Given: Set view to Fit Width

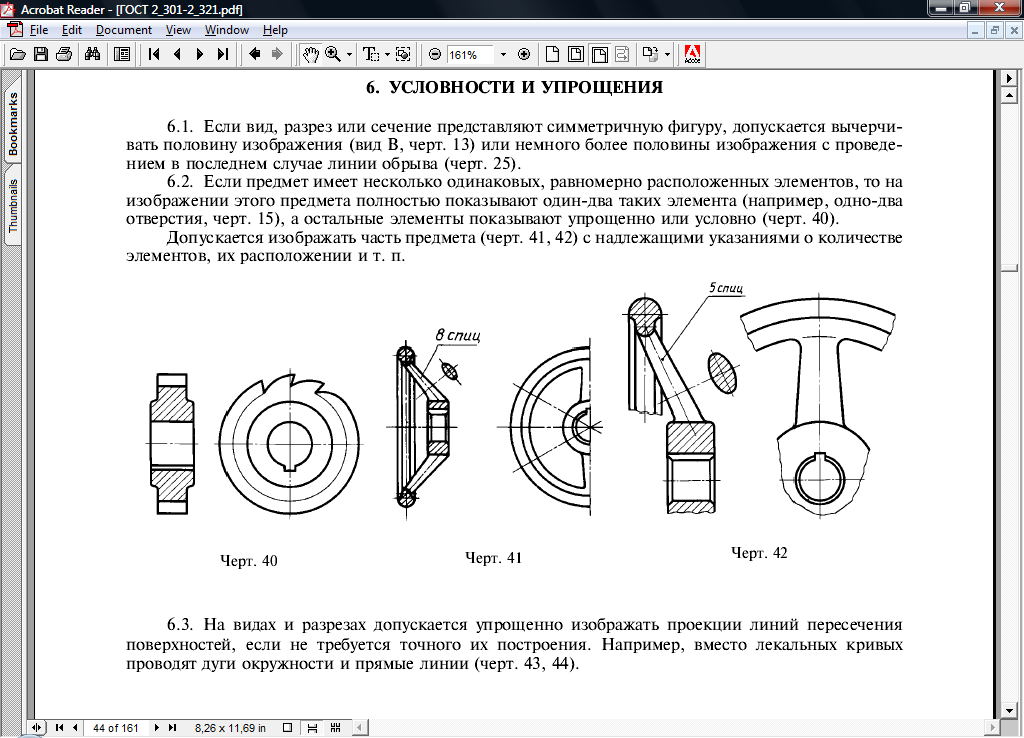Looking at the screenshot, I should (599, 55).
